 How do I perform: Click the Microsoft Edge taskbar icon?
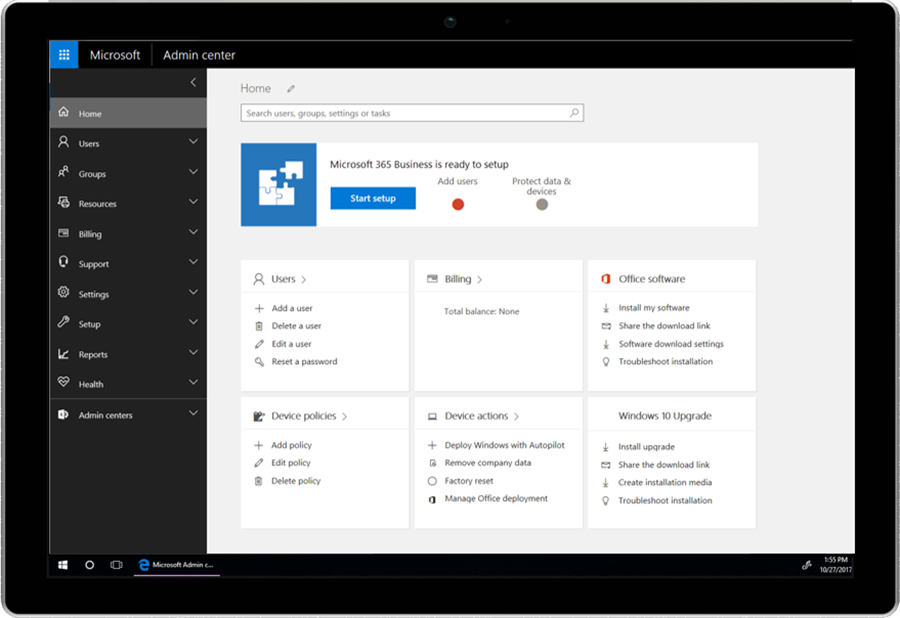click(143, 565)
